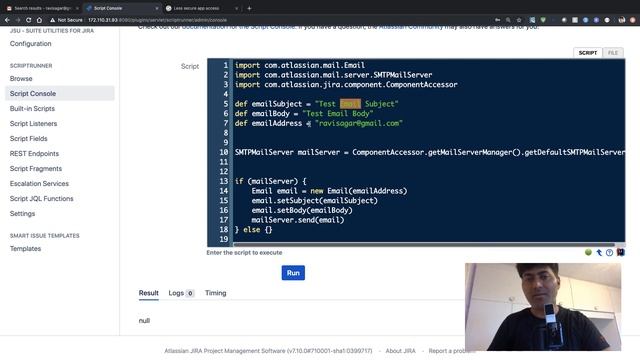Open Browse under ScriptRunner
The image size is (640, 360).
(x=21, y=78)
